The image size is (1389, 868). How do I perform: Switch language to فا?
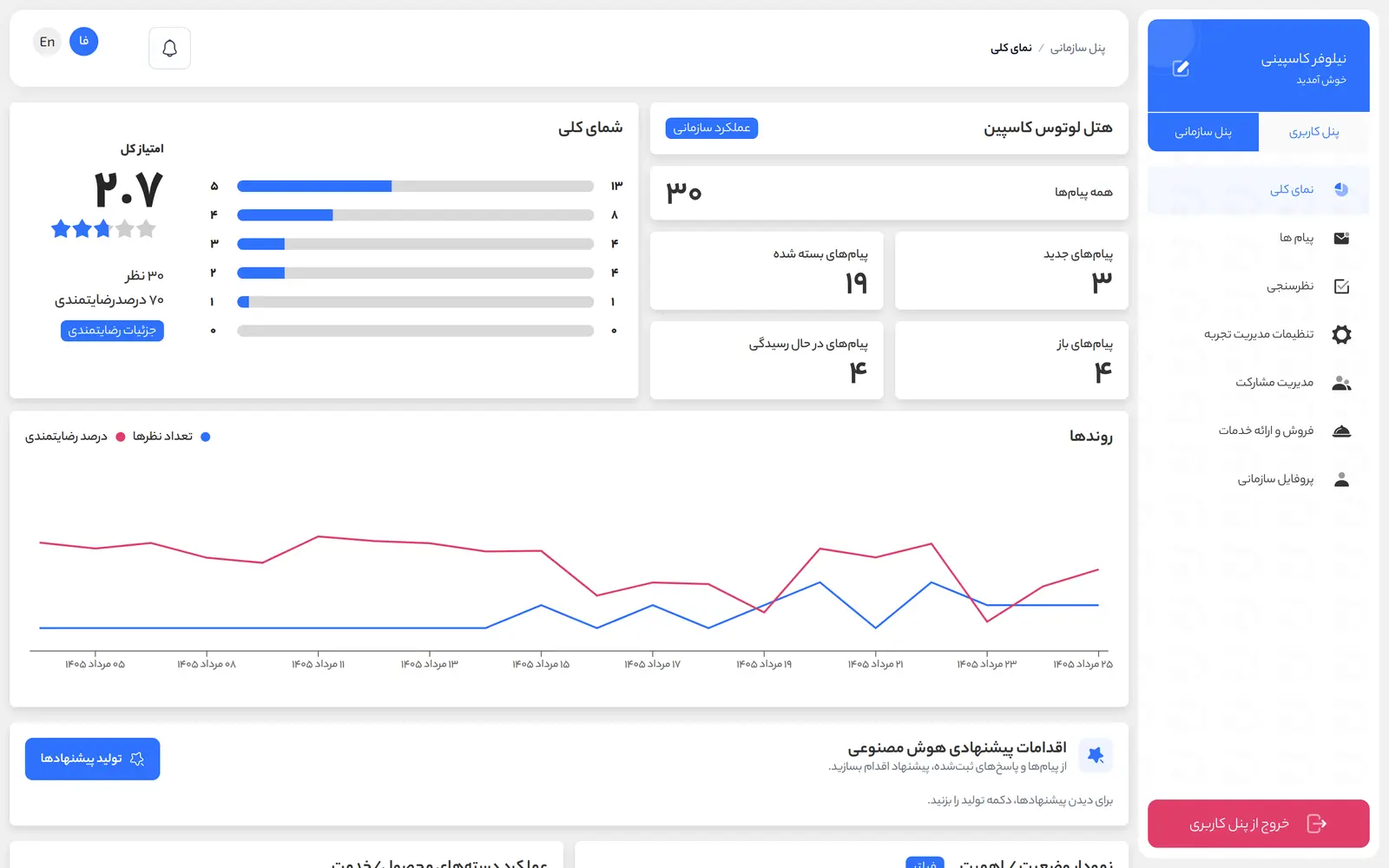point(83,42)
